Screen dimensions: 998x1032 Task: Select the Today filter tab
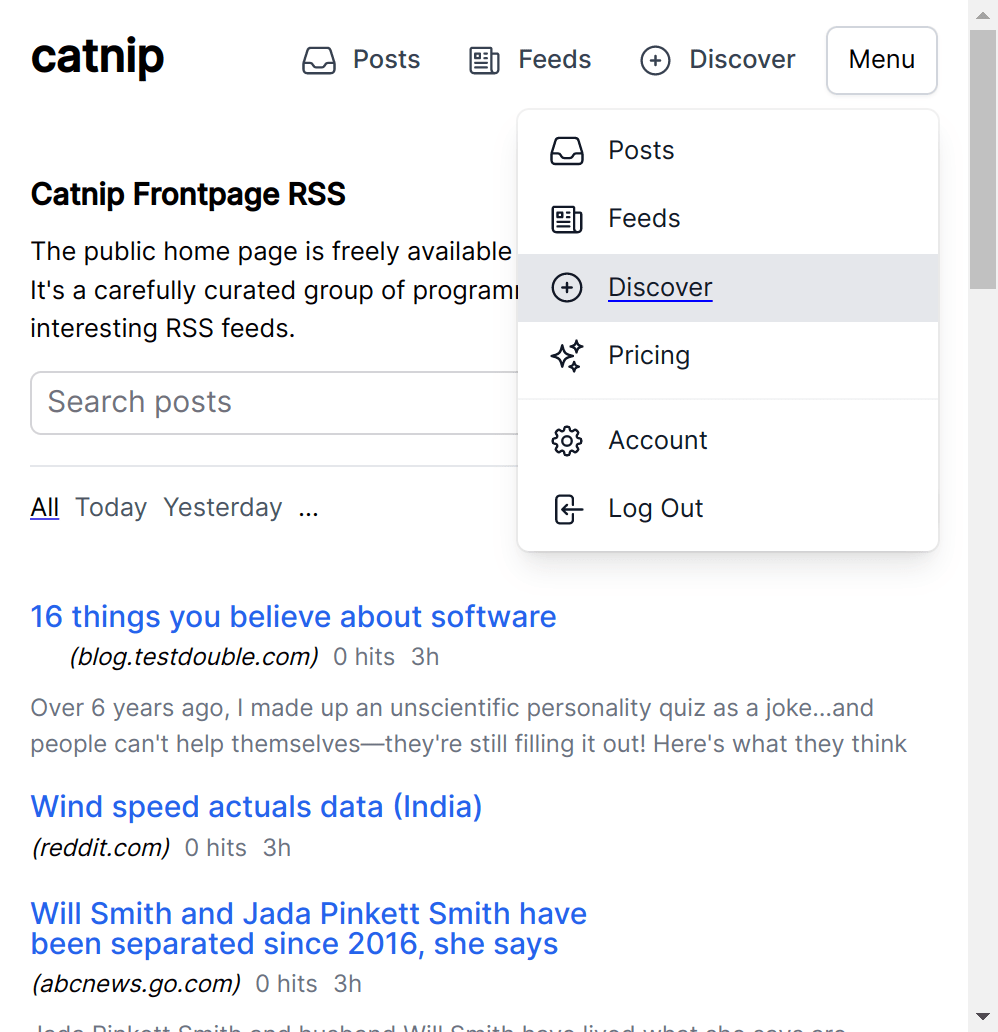[111, 508]
